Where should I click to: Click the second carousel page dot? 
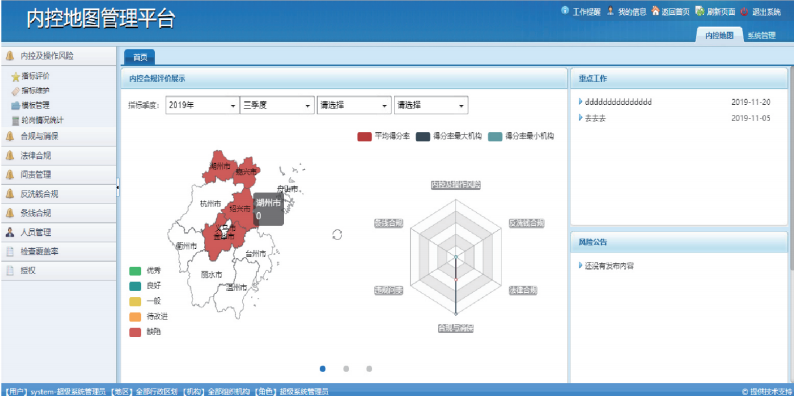click(346, 369)
